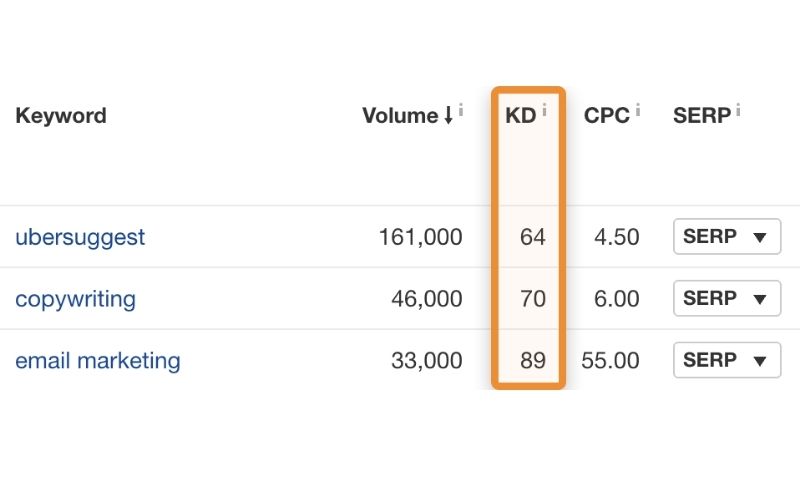This screenshot has height=500, width=800.
Task: Sort by the KD column header
Action: point(520,116)
